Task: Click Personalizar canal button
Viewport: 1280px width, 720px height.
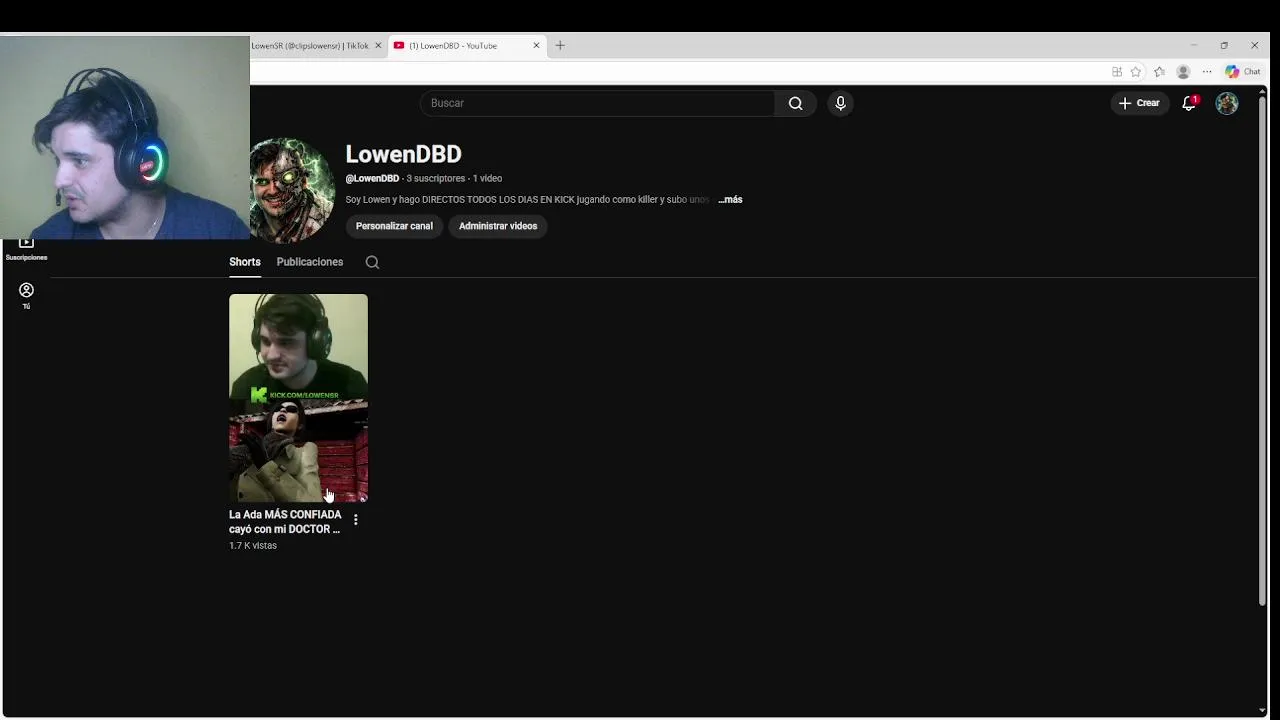Action: click(x=394, y=226)
